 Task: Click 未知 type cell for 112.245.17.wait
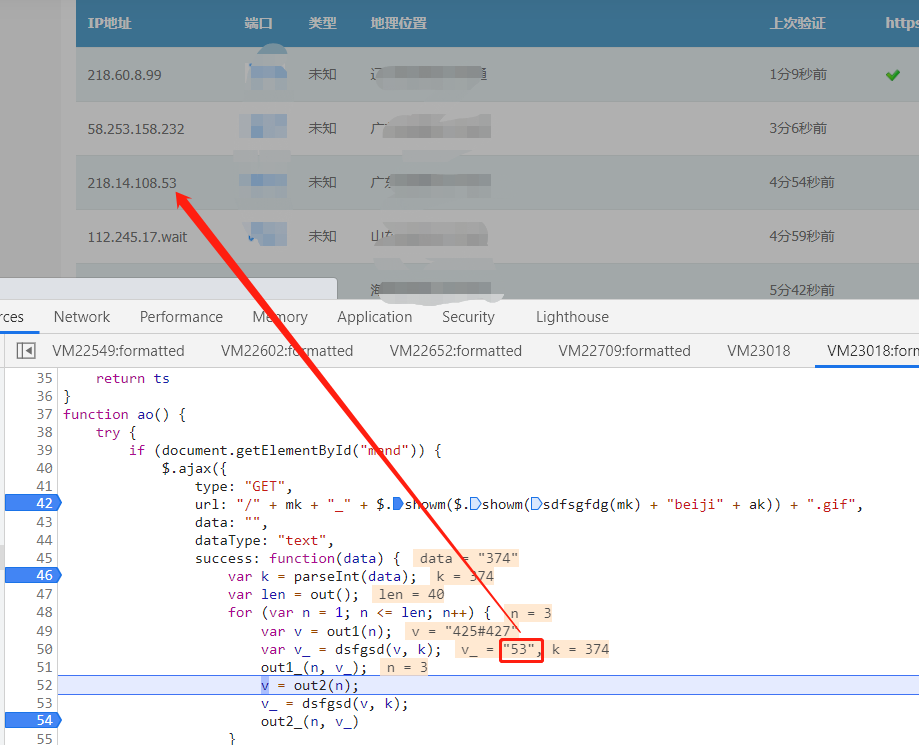[x=322, y=236]
